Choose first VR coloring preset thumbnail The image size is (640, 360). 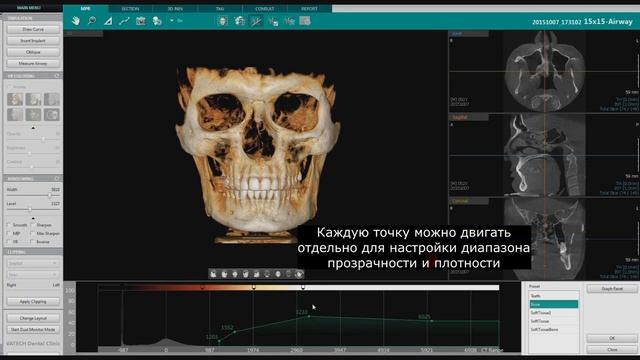click(15, 99)
